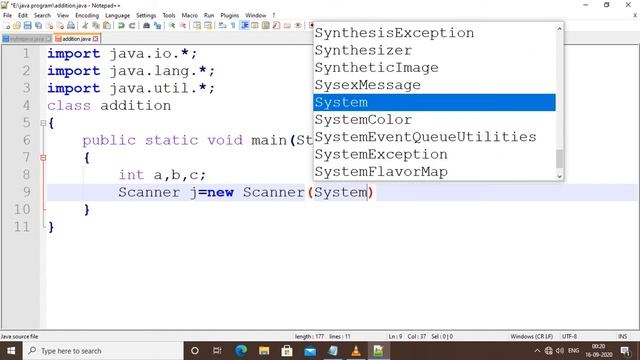Switch to the addition.java tab
The image size is (640, 360).
(76, 39)
